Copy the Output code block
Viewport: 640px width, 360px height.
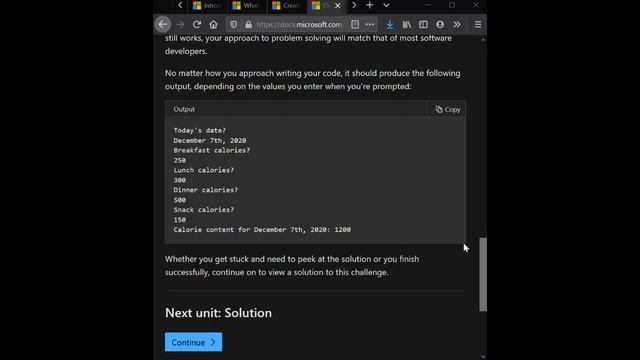pyautogui.click(x=448, y=109)
